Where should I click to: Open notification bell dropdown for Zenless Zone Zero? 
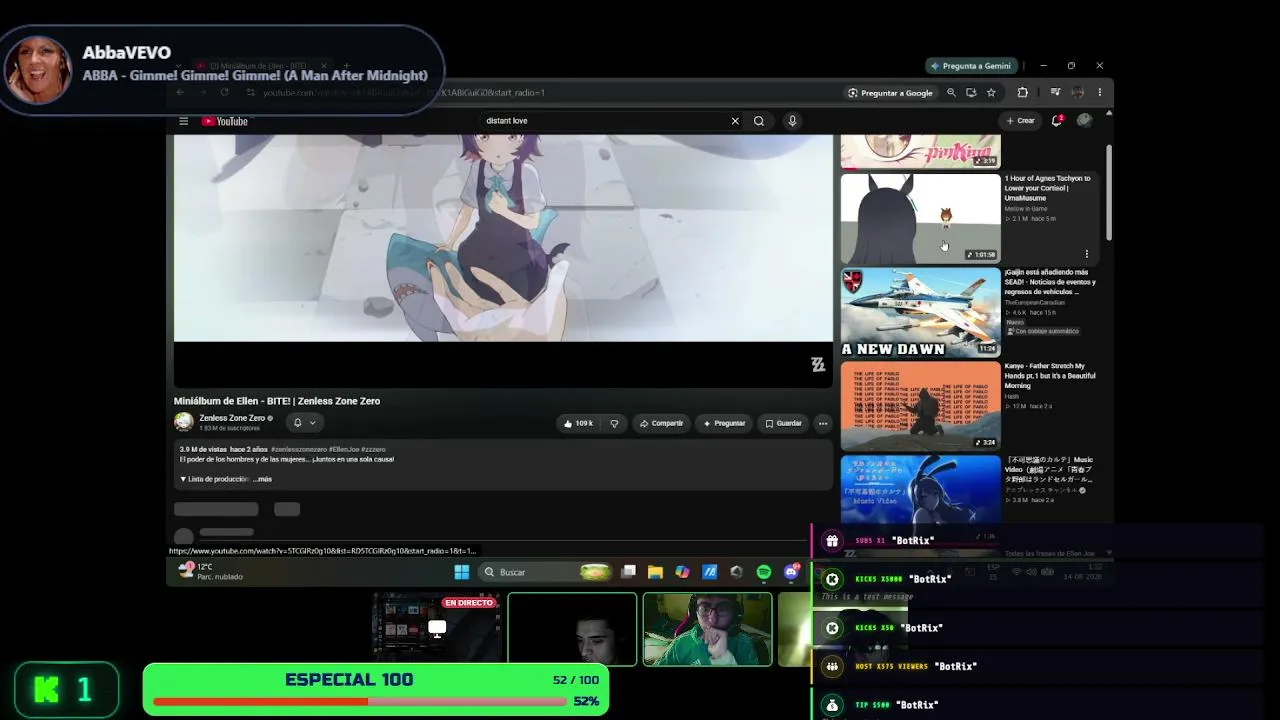304,422
